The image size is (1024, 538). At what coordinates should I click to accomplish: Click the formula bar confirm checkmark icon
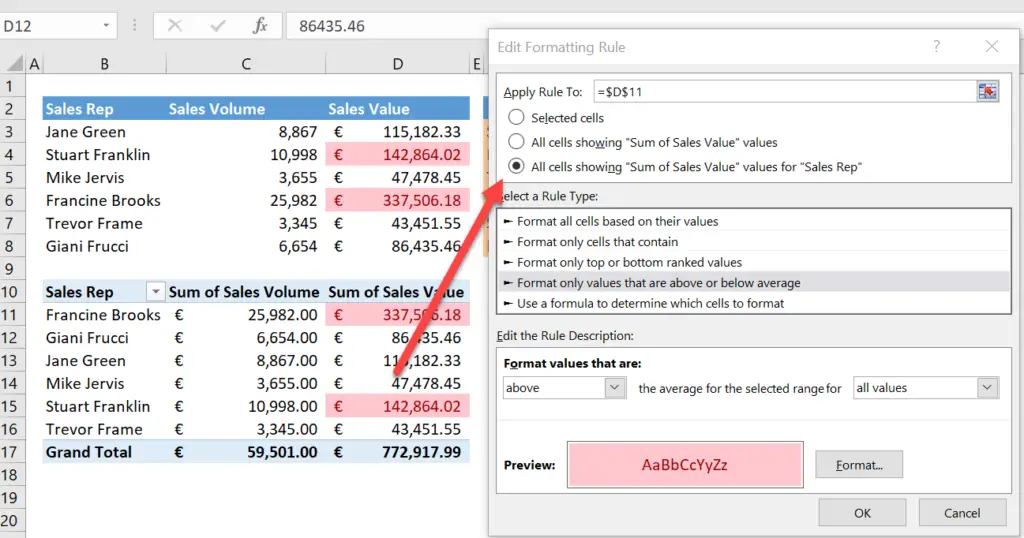[217, 25]
